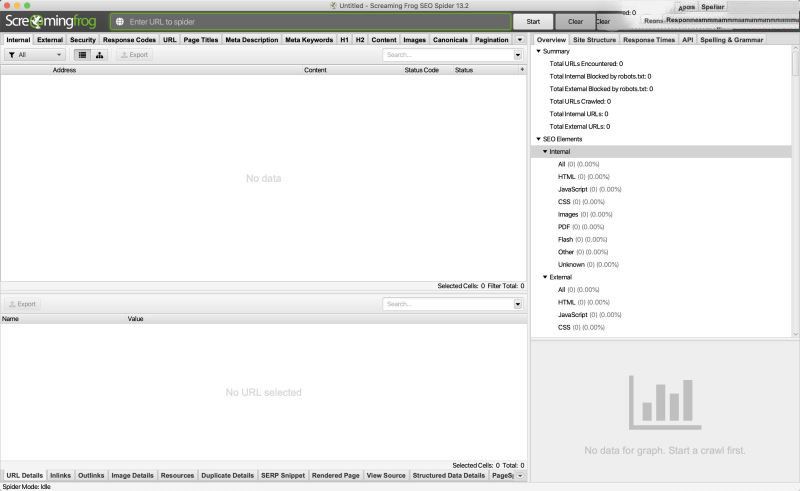
Task: Open the Pagination tab
Action: [x=491, y=40]
